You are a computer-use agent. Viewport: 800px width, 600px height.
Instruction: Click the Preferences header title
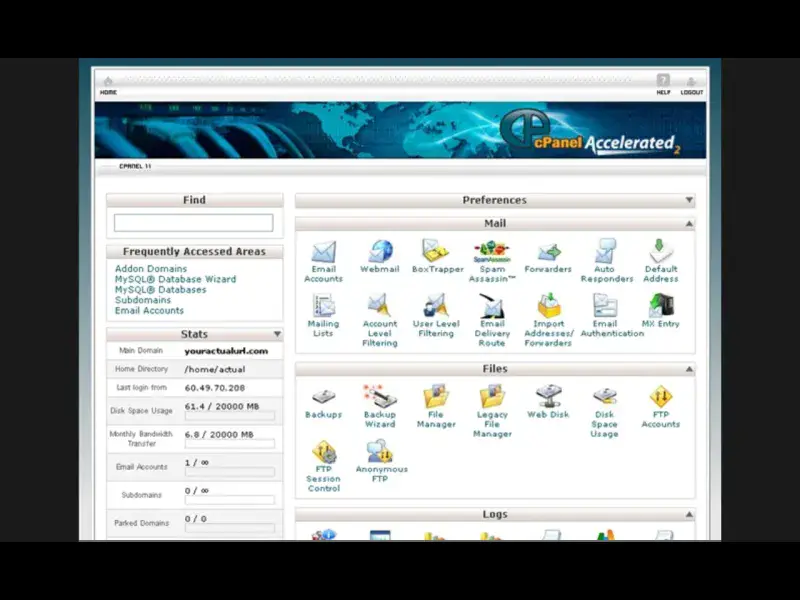pos(494,200)
